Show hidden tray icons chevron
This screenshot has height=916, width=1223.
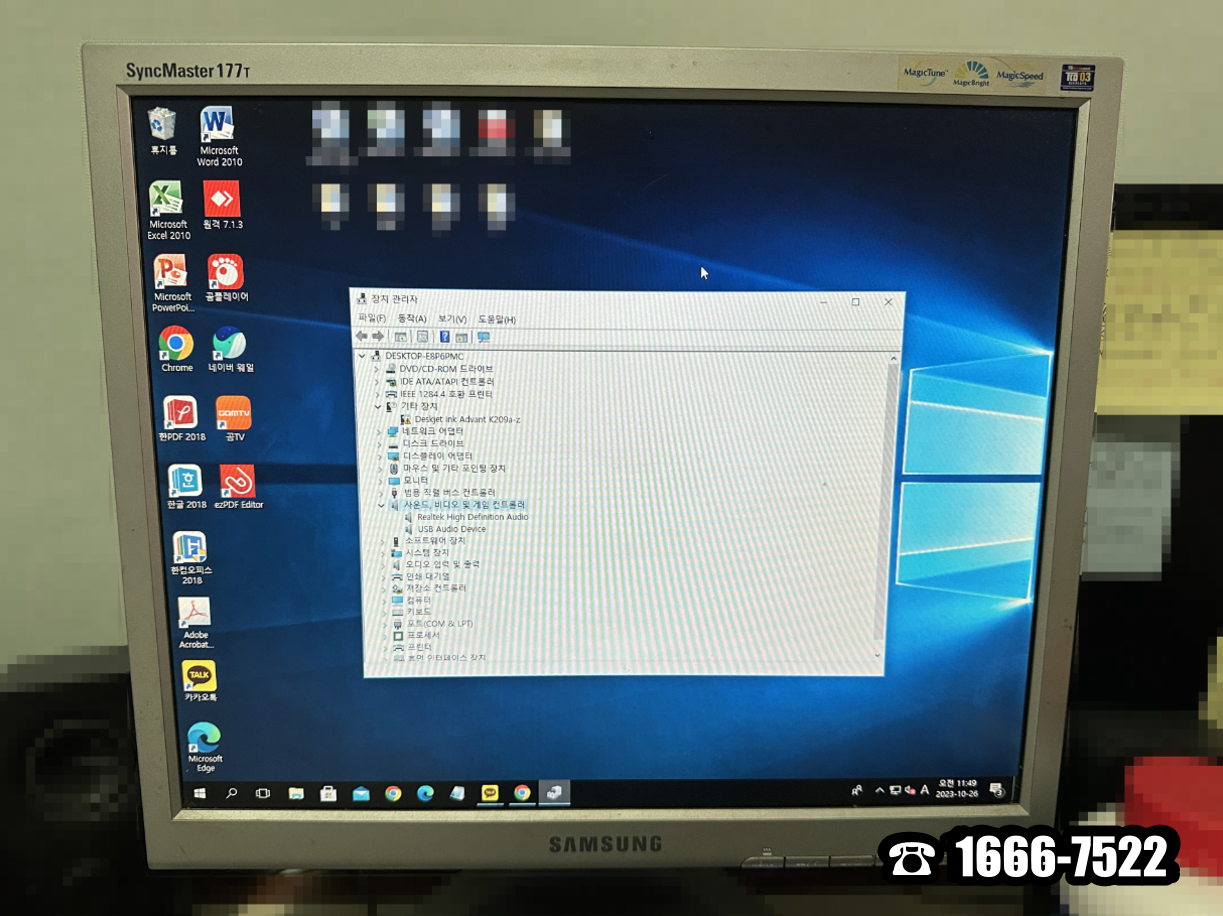pyautogui.click(x=880, y=790)
